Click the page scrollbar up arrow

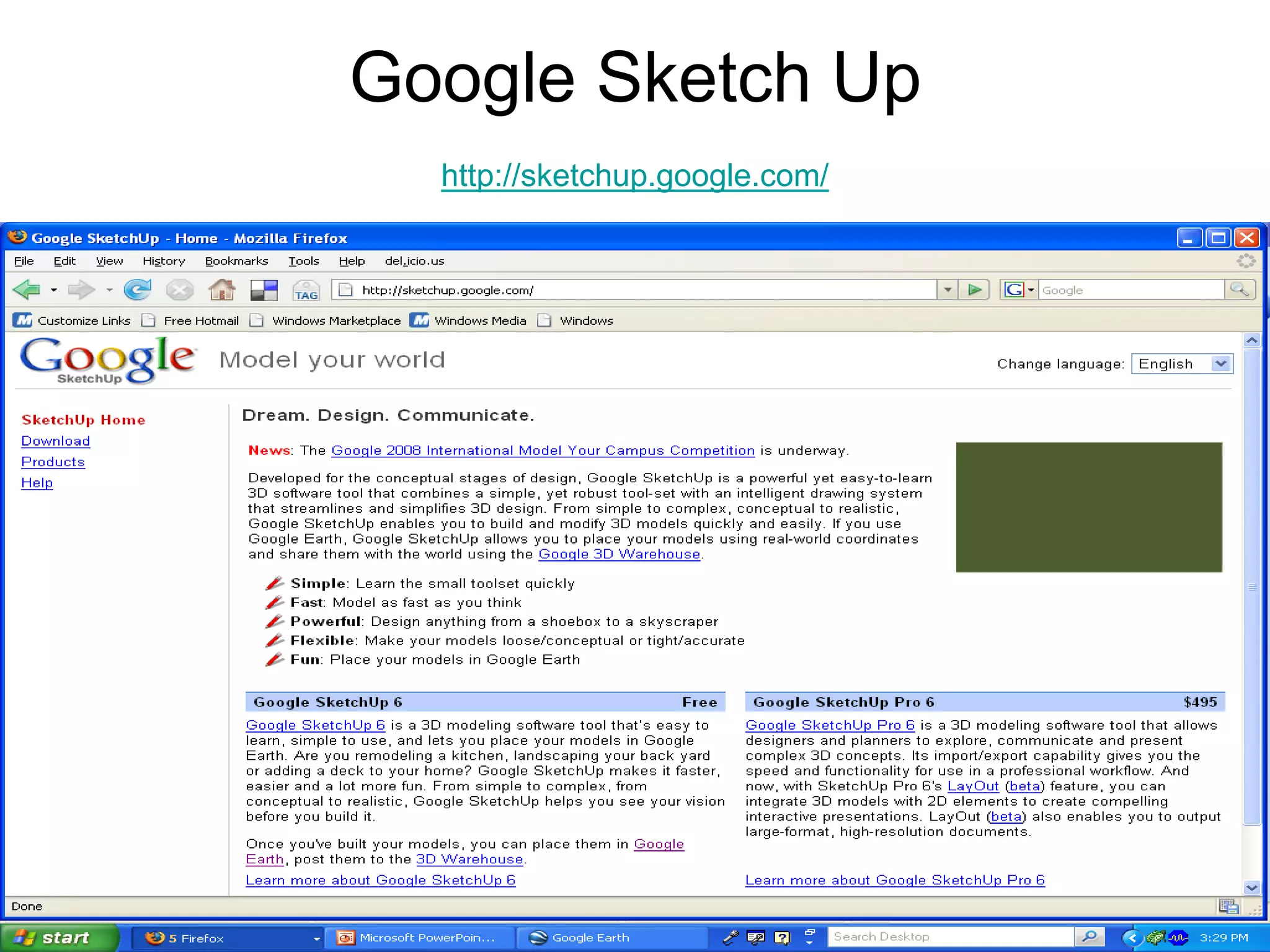[1252, 340]
